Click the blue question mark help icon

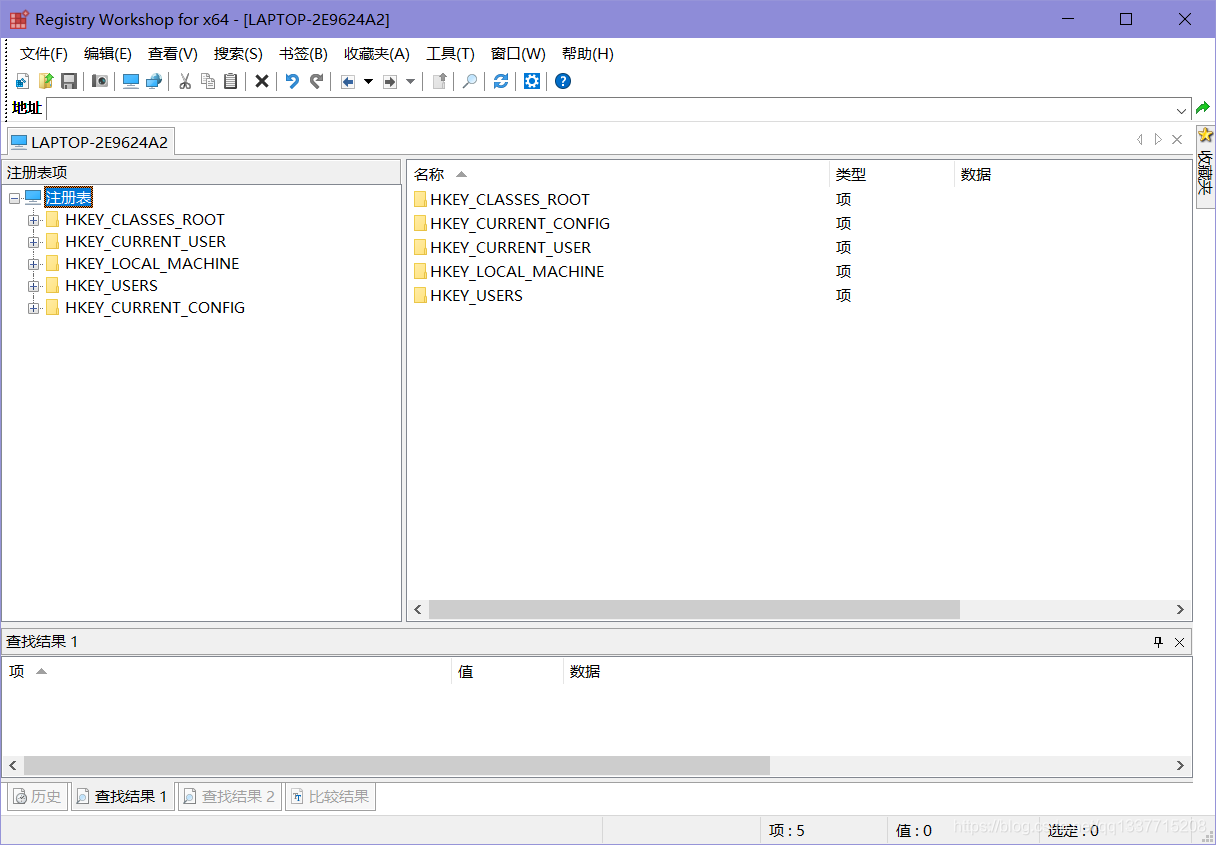tap(563, 81)
